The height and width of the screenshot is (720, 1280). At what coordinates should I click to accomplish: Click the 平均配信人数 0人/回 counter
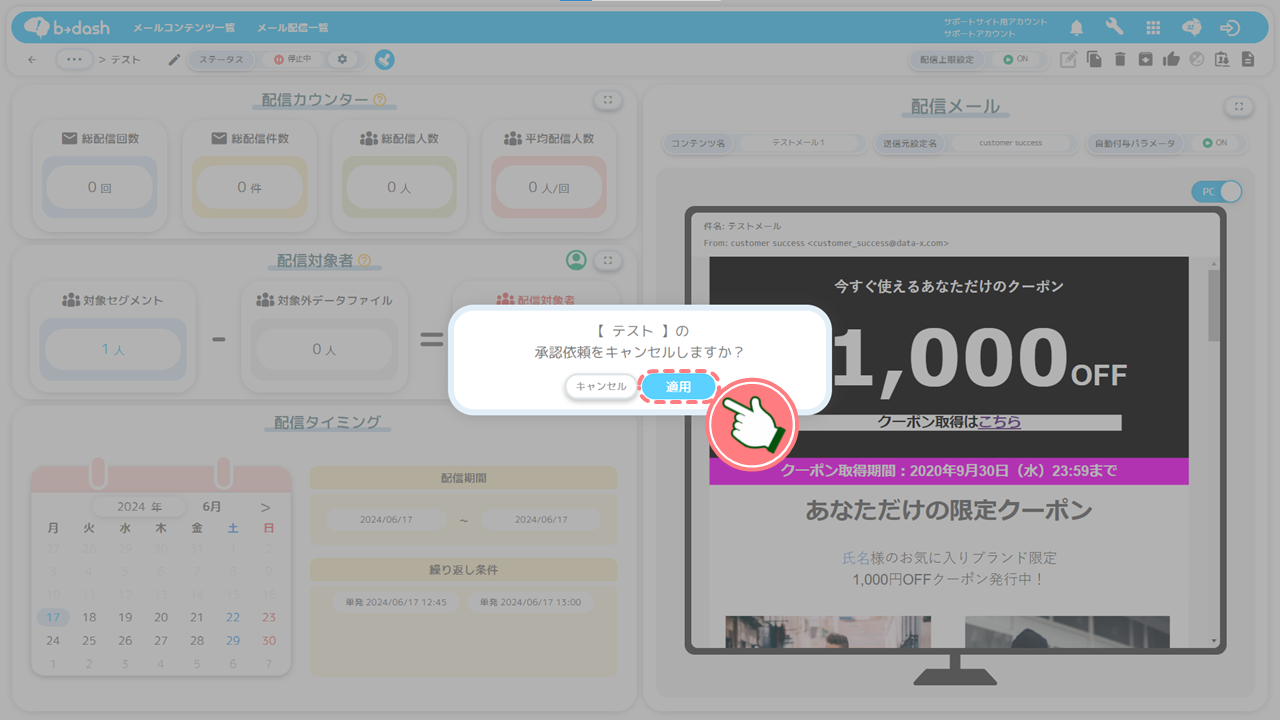(549, 187)
